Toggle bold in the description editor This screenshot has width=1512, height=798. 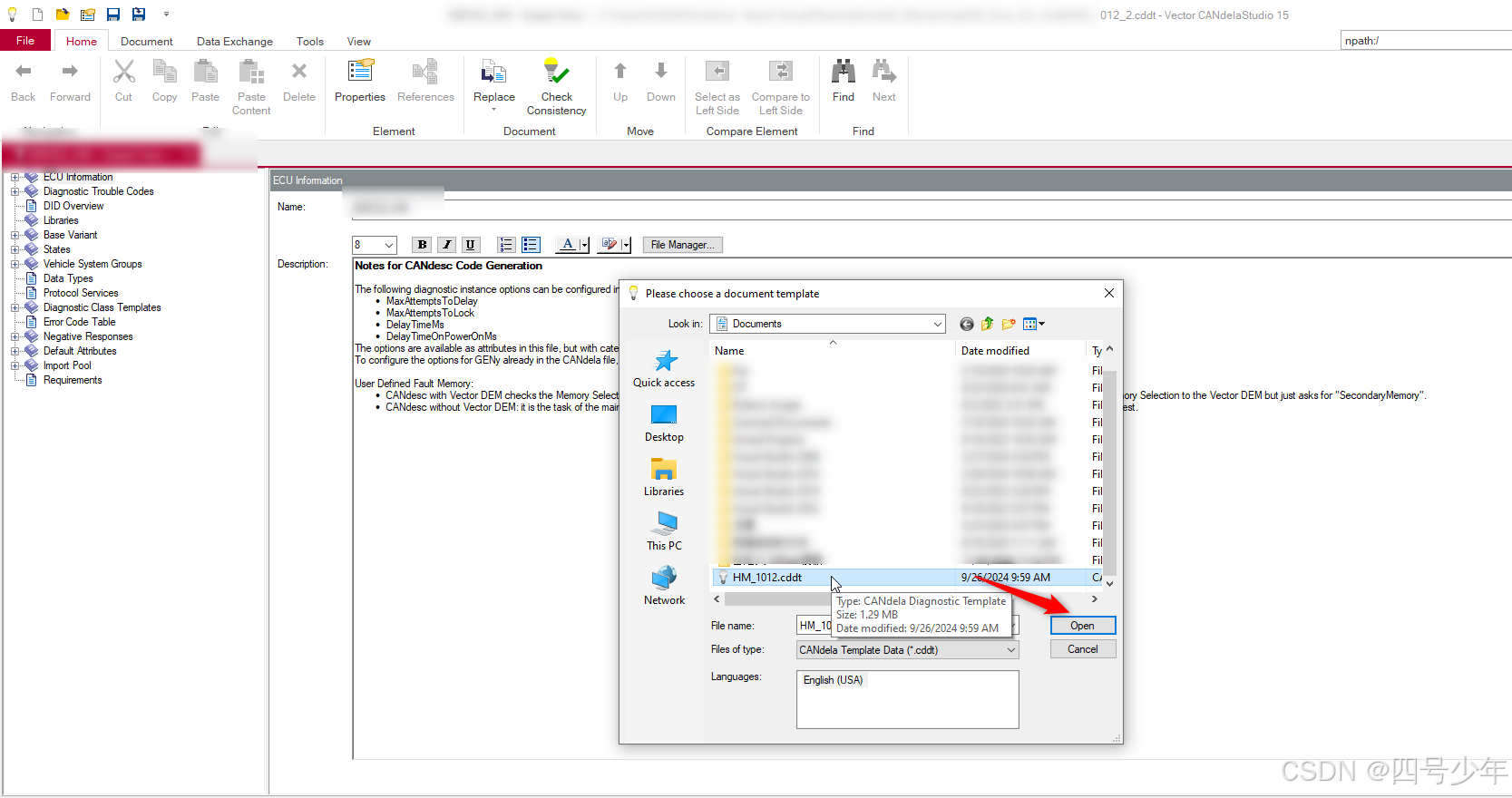422,245
